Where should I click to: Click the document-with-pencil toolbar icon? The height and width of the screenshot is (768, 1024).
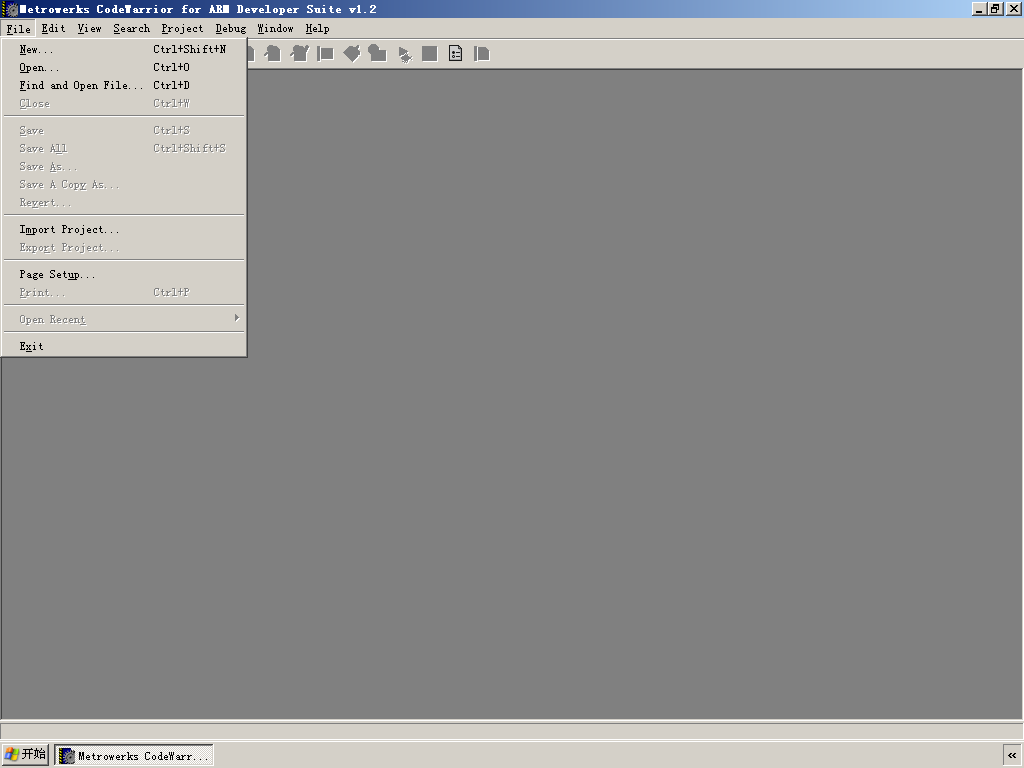pyautogui.click(x=273, y=54)
